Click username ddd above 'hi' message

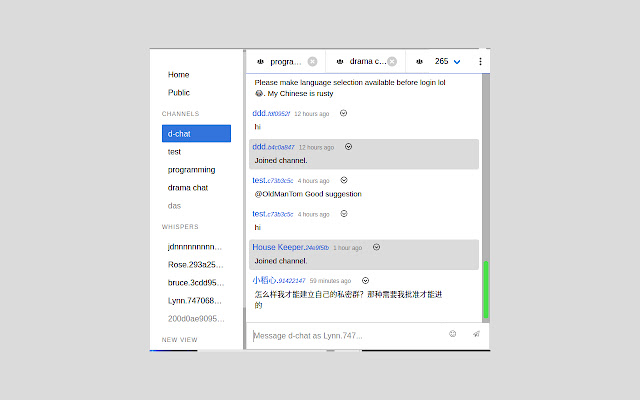(x=271, y=113)
